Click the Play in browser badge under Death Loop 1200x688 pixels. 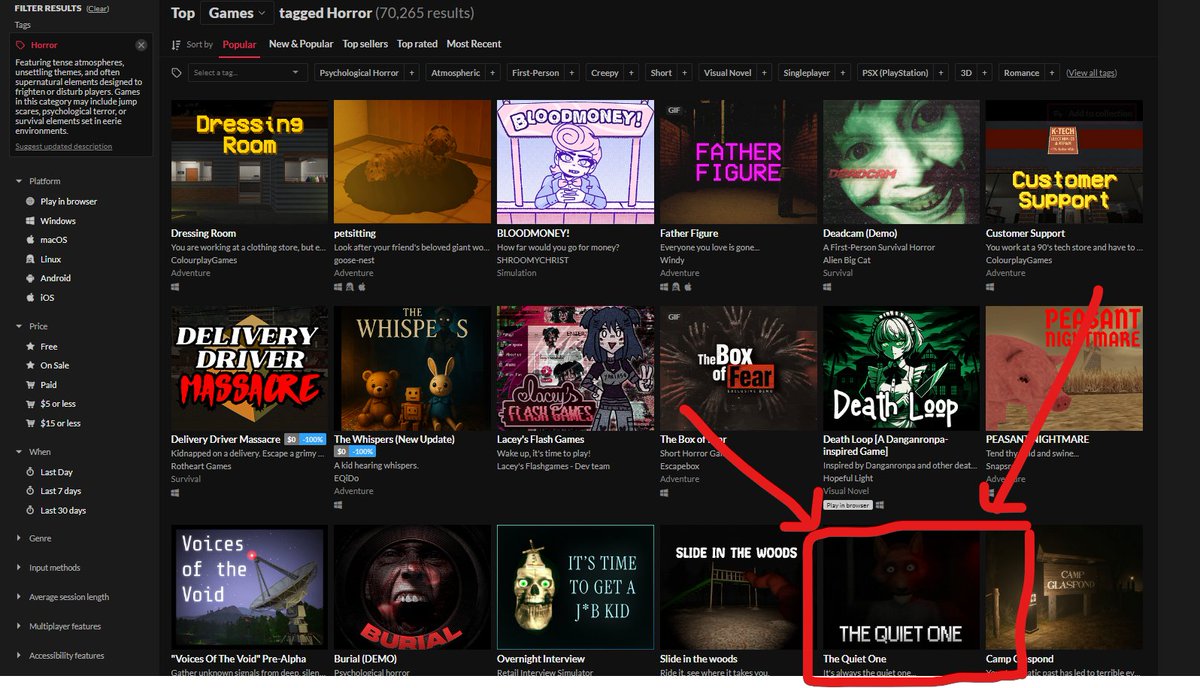point(847,505)
